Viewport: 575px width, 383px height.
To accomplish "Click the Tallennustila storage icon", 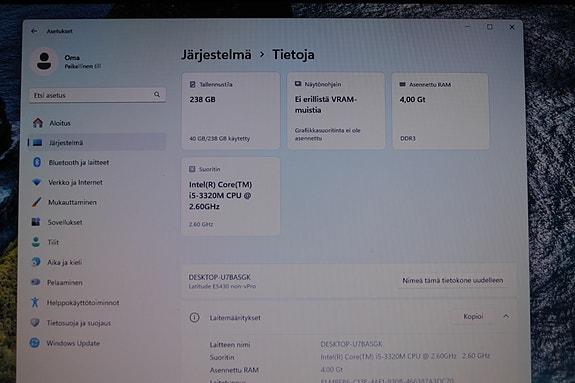I will 193,84.
